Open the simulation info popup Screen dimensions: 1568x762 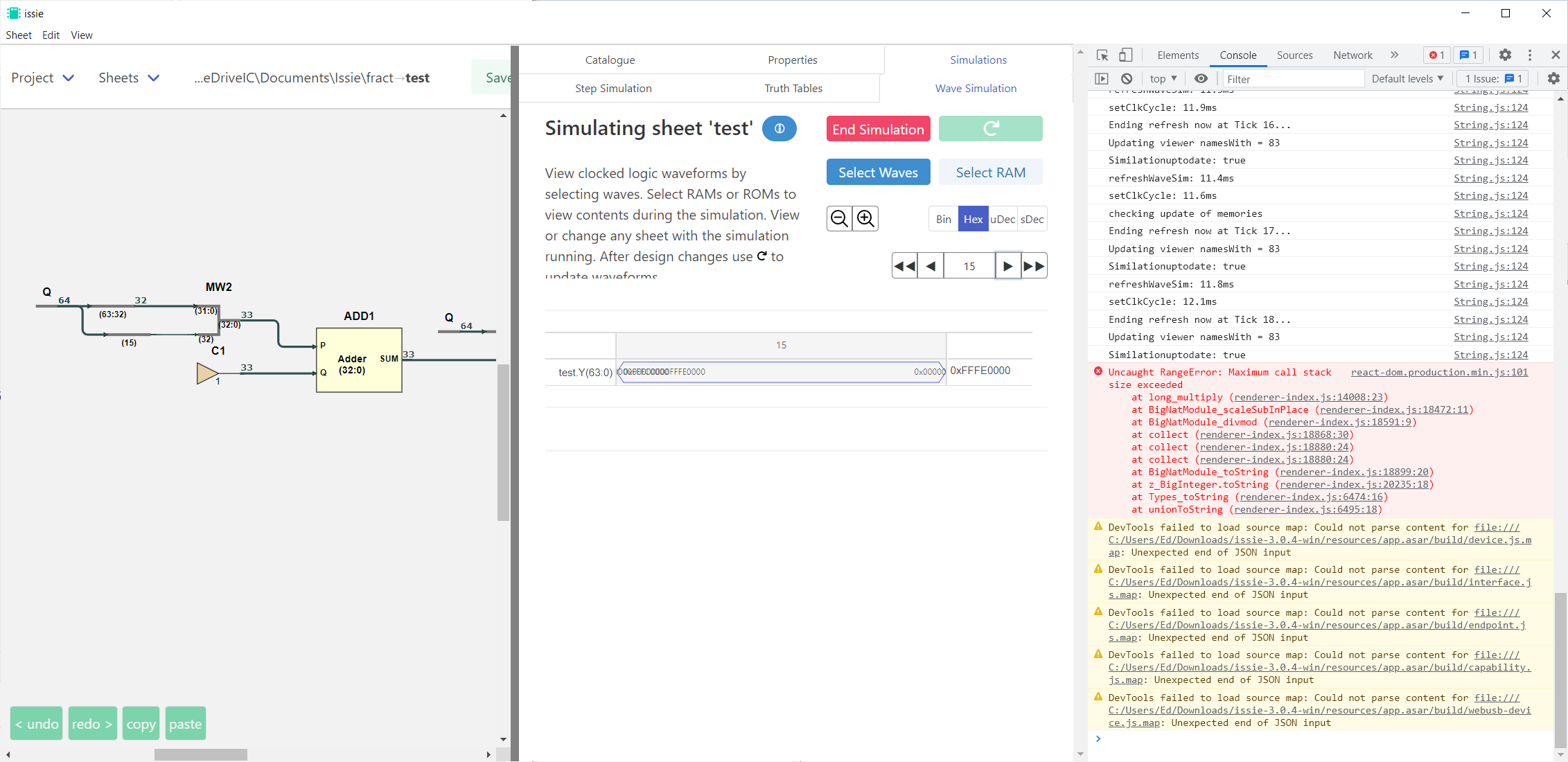tap(779, 129)
